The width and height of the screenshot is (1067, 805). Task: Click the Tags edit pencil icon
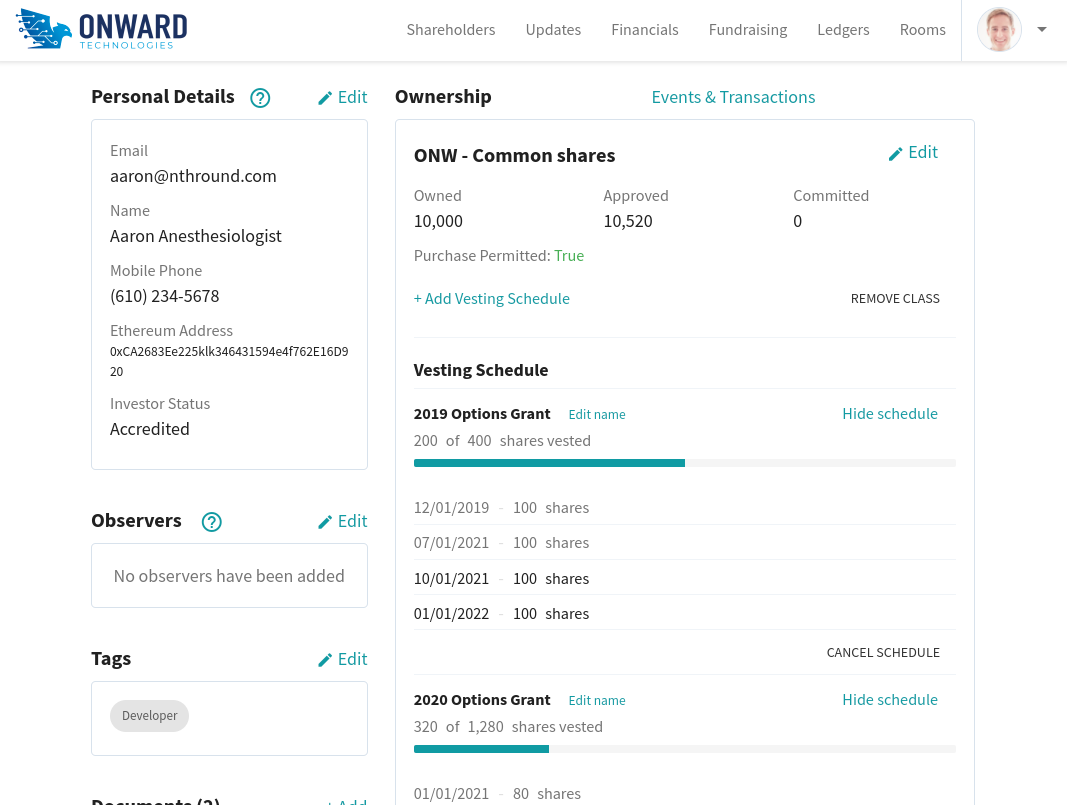point(325,660)
